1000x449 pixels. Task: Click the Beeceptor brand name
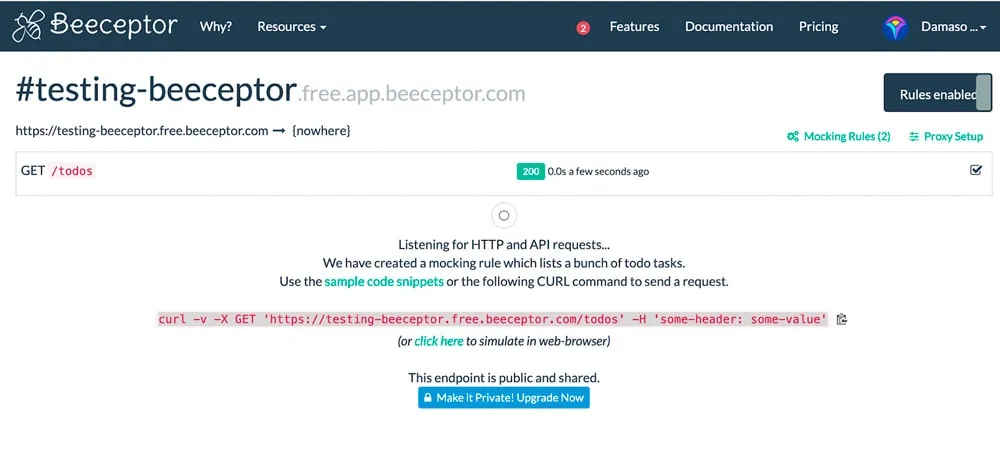pos(114,26)
